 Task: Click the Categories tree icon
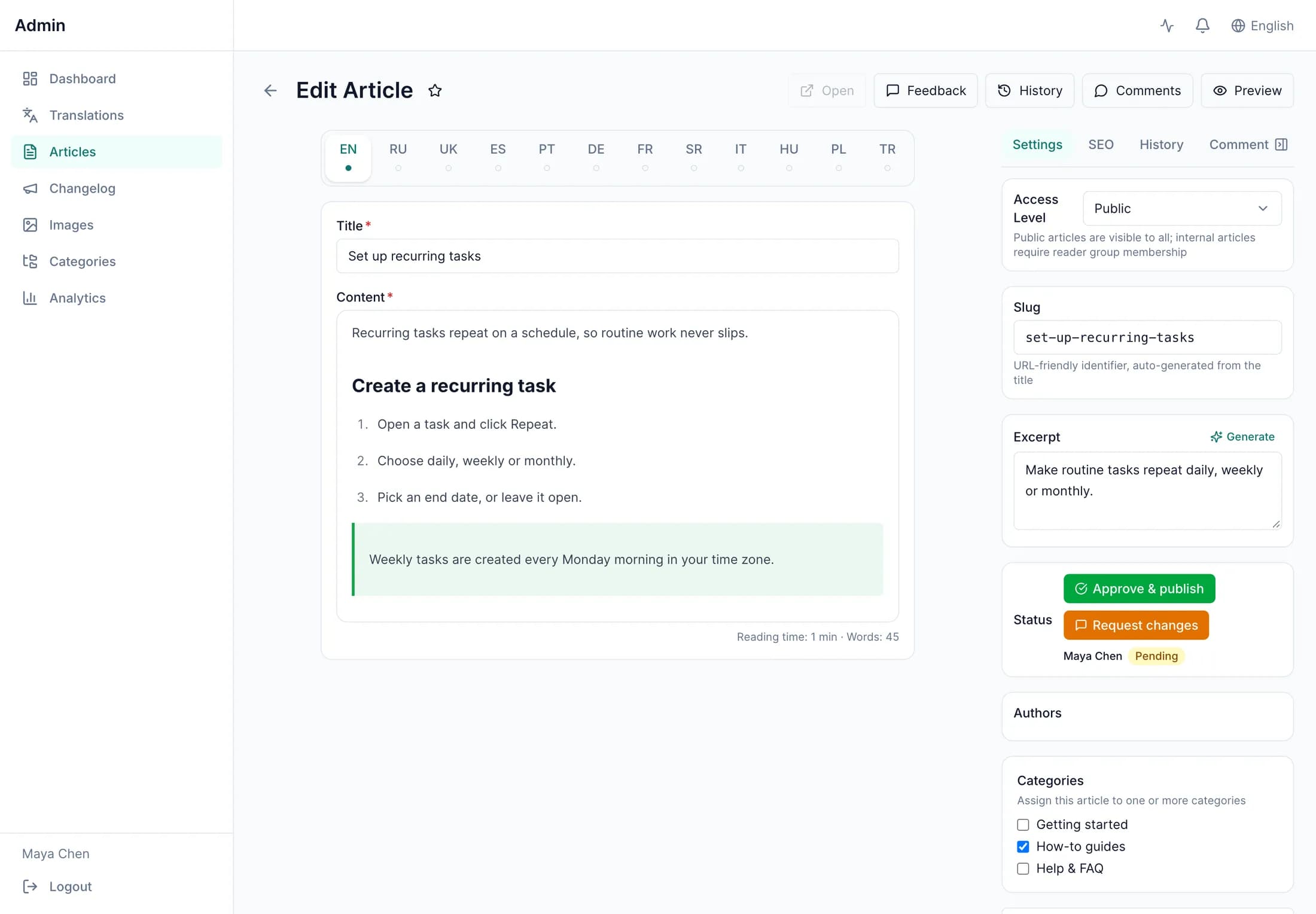point(30,261)
